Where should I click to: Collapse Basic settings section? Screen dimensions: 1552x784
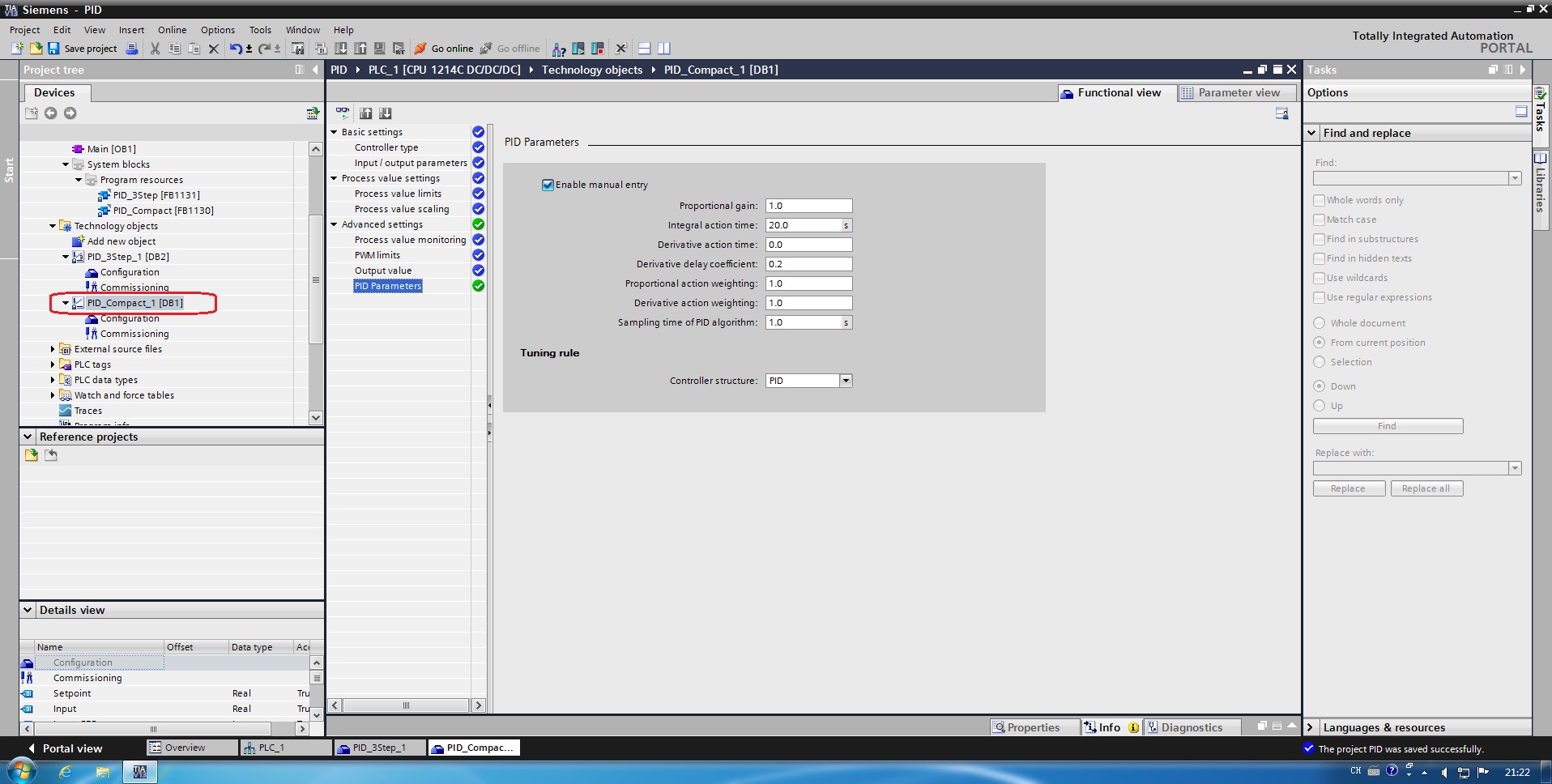[x=334, y=132]
